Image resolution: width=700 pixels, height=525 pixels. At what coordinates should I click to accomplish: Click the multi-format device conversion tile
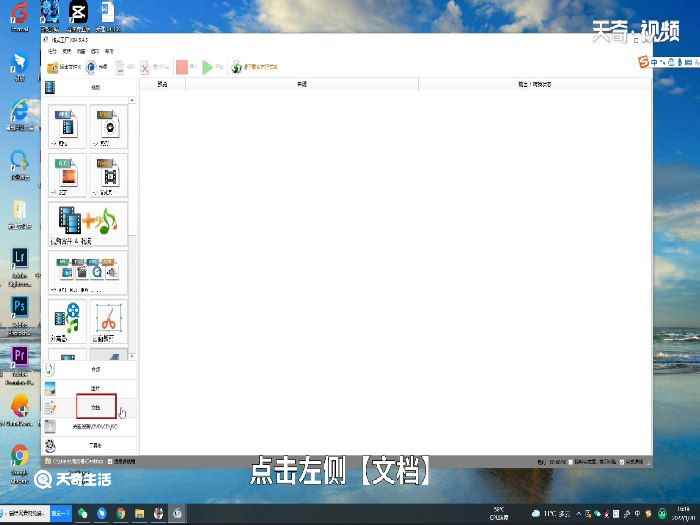point(88,270)
